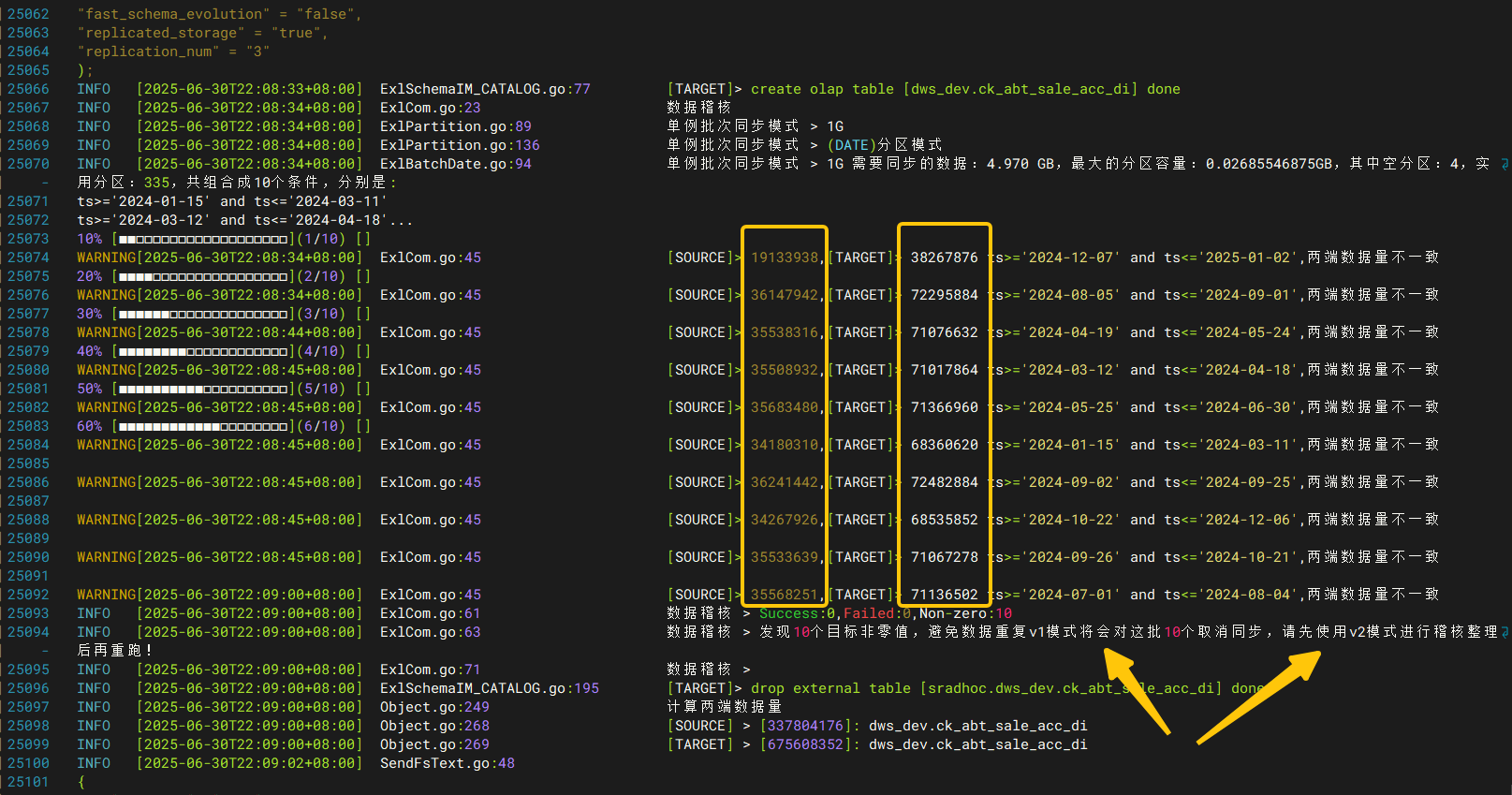Click target count 71017864

click(945, 370)
